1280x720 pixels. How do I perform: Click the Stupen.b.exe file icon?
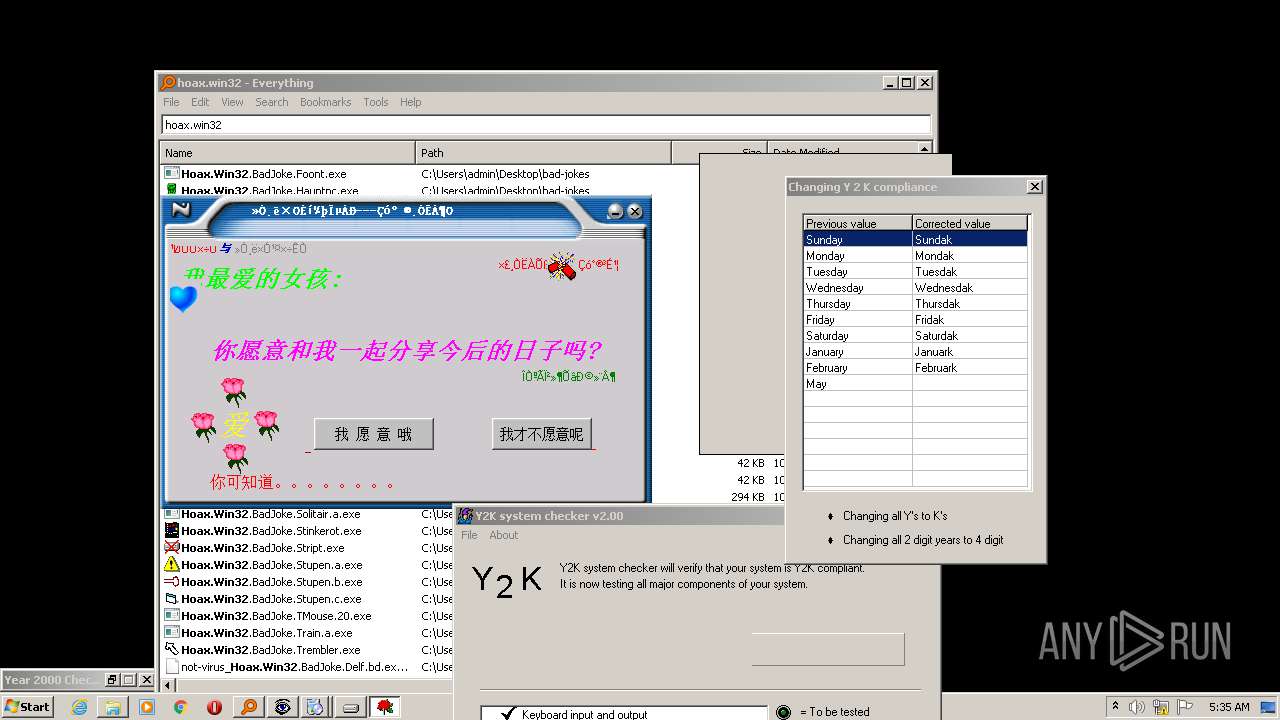pos(172,582)
